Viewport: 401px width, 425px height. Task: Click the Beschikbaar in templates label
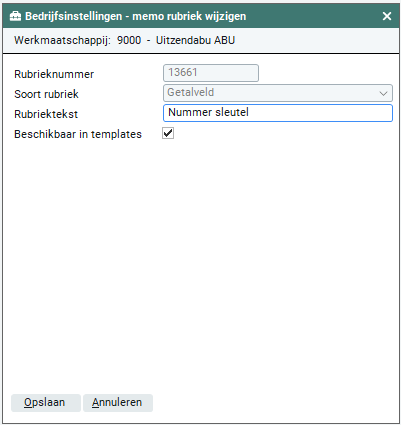(78, 134)
